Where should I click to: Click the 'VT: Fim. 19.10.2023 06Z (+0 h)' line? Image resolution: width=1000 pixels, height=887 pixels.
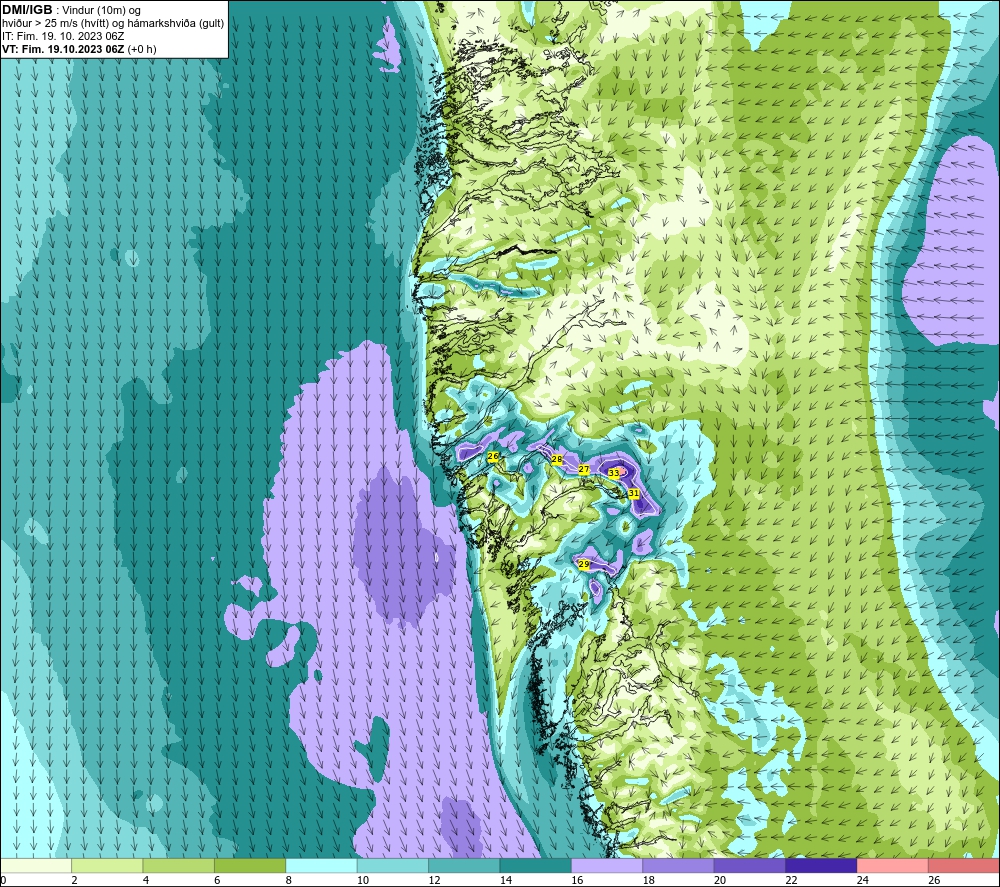(x=79, y=49)
